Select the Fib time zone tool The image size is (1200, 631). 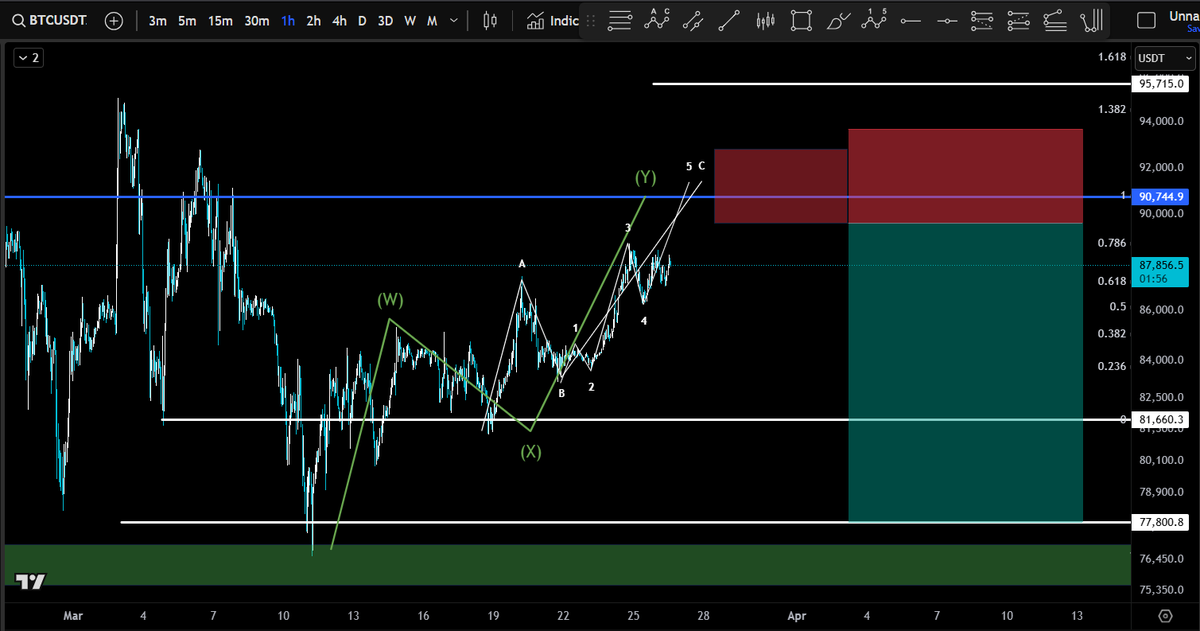click(x=1091, y=19)
